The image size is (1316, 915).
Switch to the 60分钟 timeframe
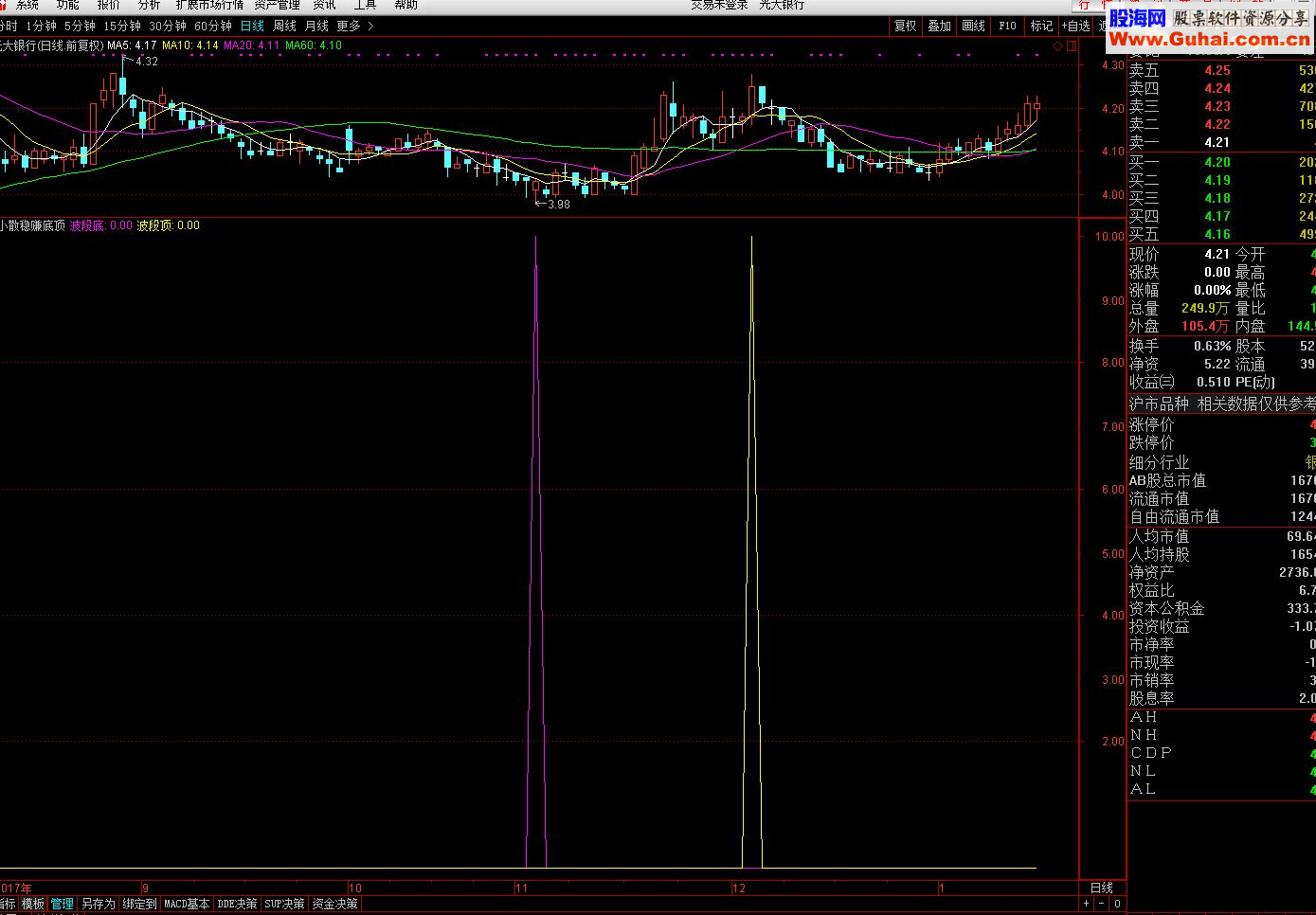point(212,27)
